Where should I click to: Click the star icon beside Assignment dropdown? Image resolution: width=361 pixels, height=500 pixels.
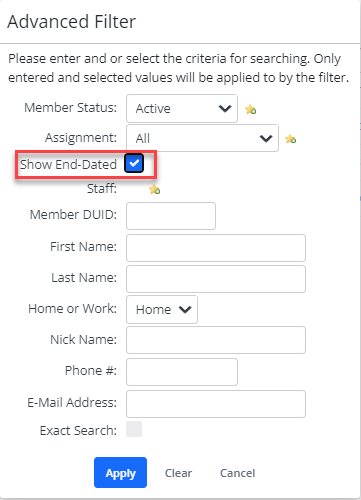coord(290,139)
